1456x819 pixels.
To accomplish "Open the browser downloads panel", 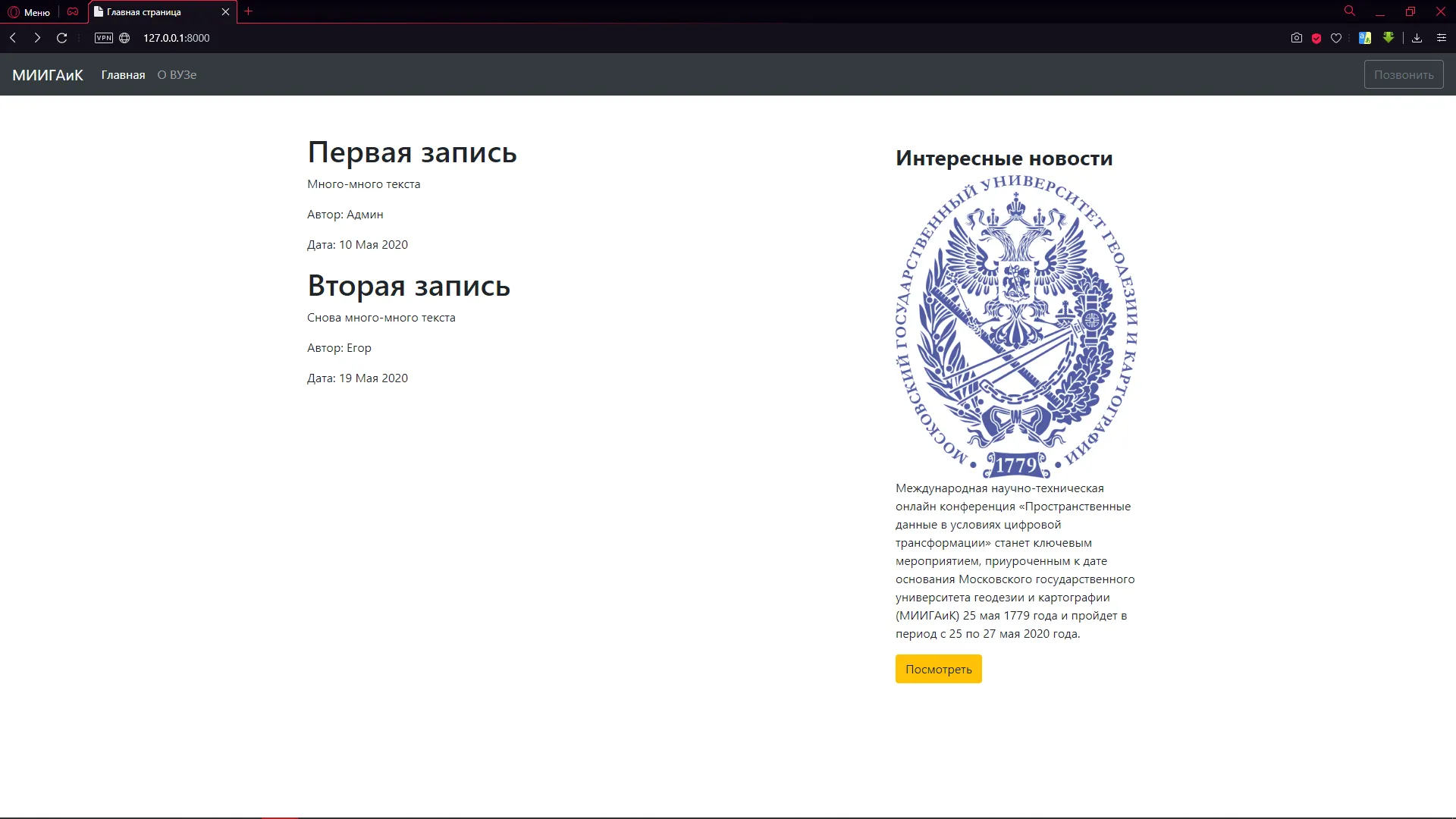I will [x=1417, y=38].
